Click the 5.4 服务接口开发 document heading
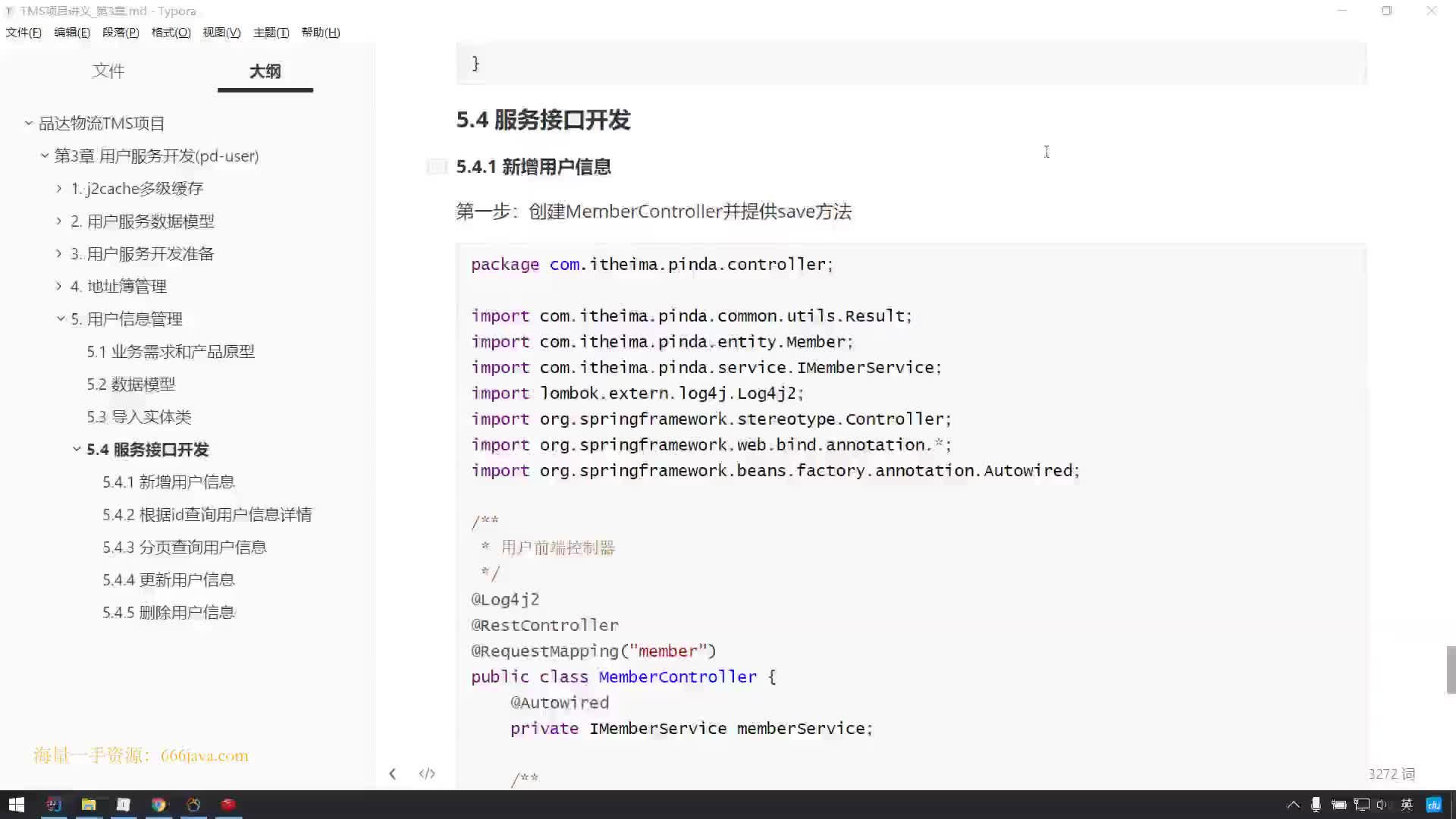Screen dimensions: 1456x819 point(543,120)
